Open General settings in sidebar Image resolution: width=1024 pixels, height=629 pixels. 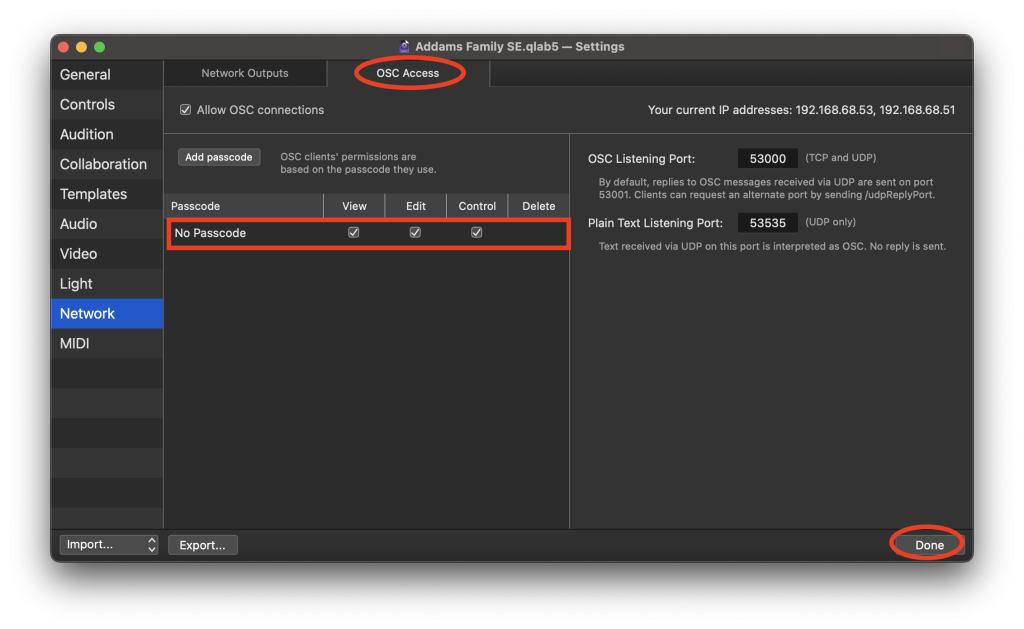click(x=106, y=74)
